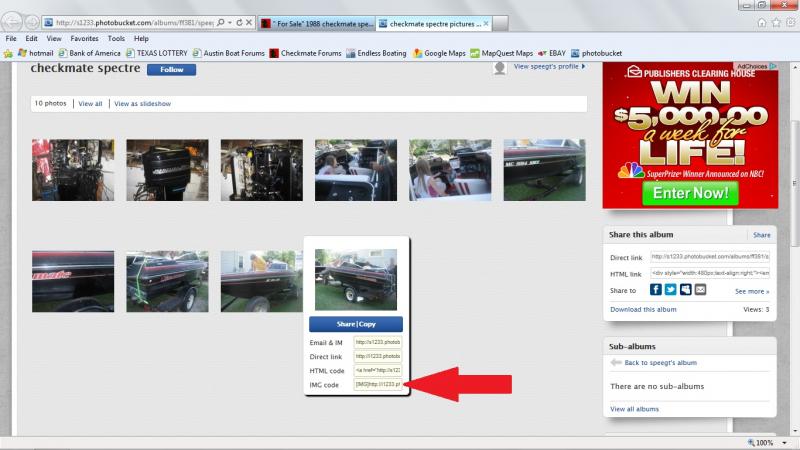Click the album HTML link field
The width and height of the screenshot is (800, 450).
pos(710,273)
